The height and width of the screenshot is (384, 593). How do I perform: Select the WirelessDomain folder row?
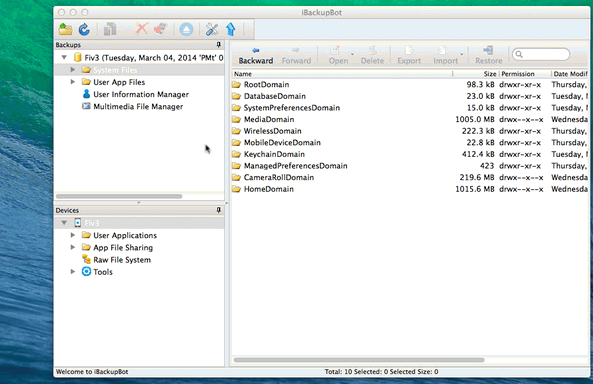click(410, 131)
